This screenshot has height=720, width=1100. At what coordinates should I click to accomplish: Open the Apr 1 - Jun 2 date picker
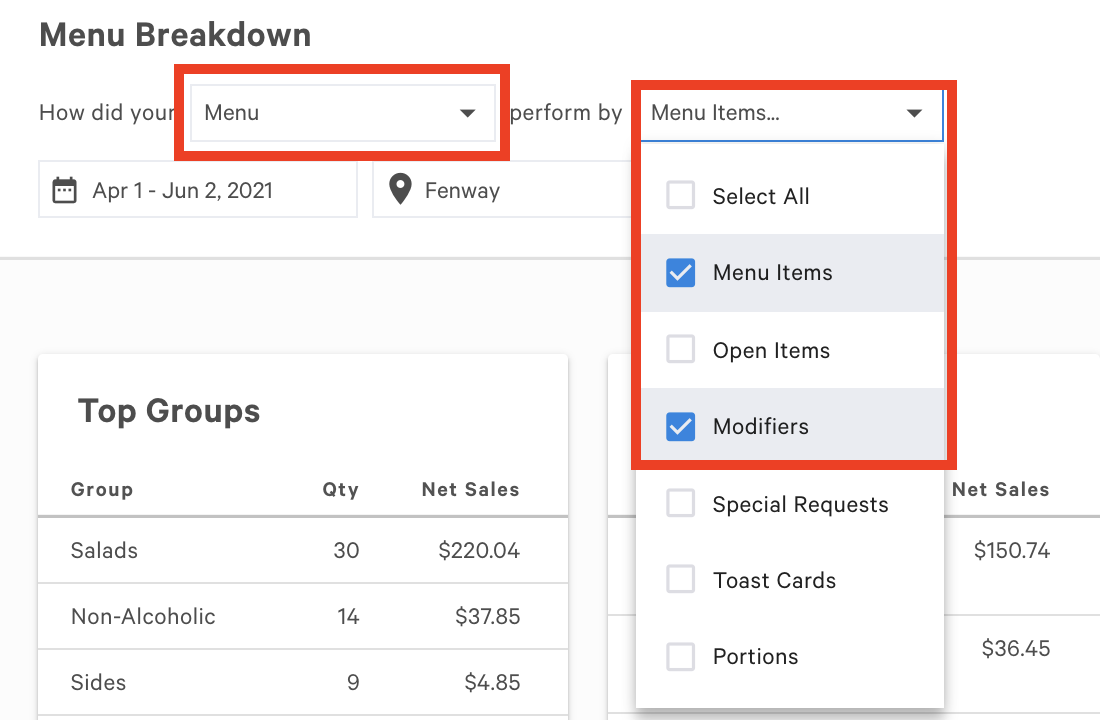coord(197,189)
